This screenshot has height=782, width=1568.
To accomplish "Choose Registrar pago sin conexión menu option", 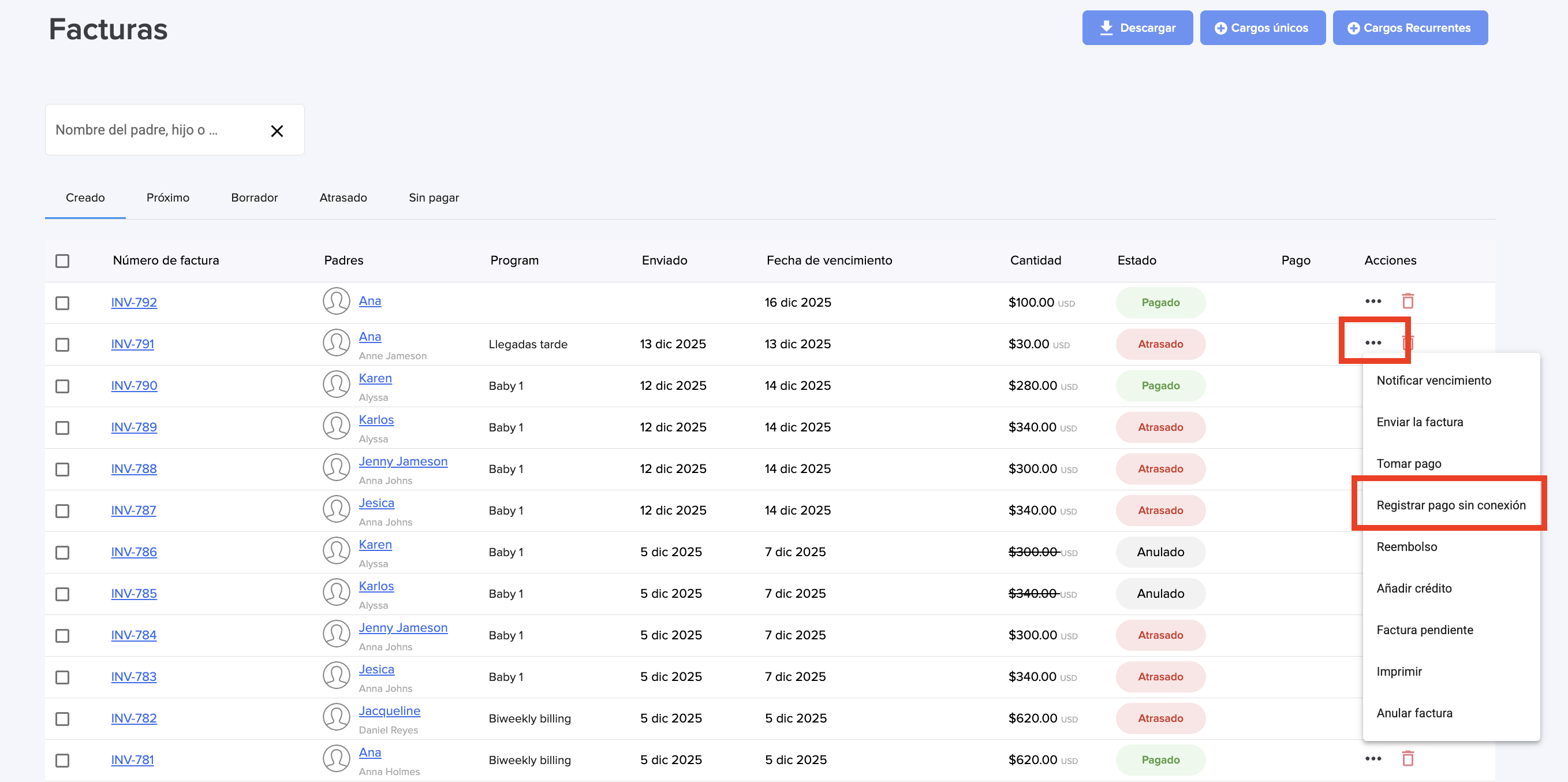I will click(x=1451, y=505).
